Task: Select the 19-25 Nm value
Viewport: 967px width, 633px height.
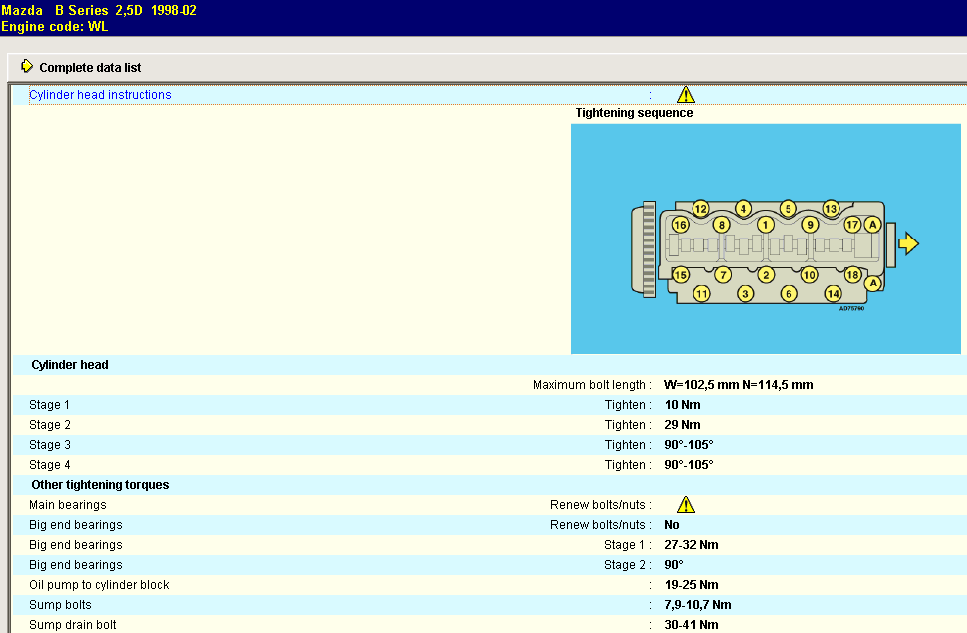Action: [691, 585]
